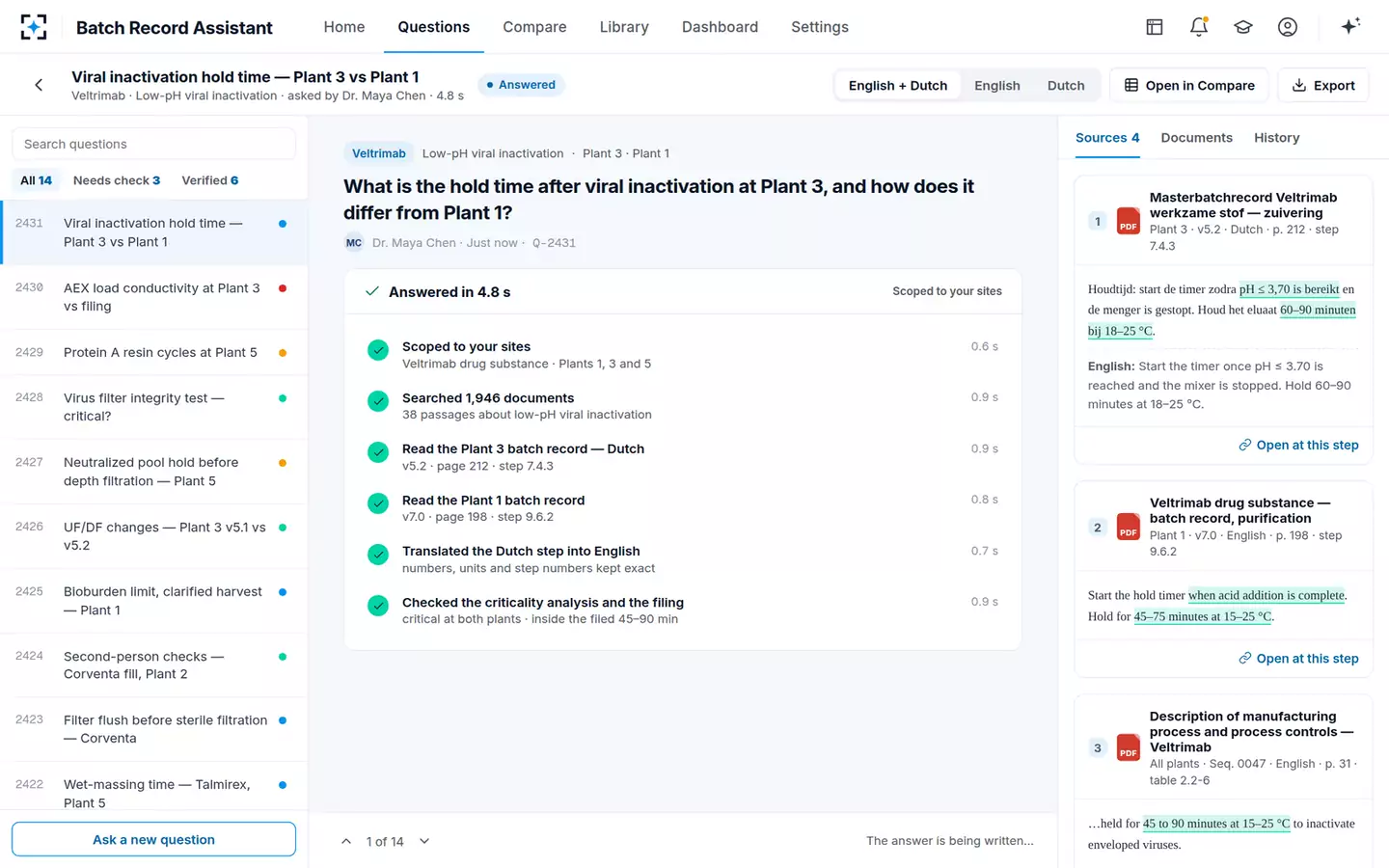Open at this step link for Plant 3 source
The image size is (1389, 868).
pos(1298,445)
